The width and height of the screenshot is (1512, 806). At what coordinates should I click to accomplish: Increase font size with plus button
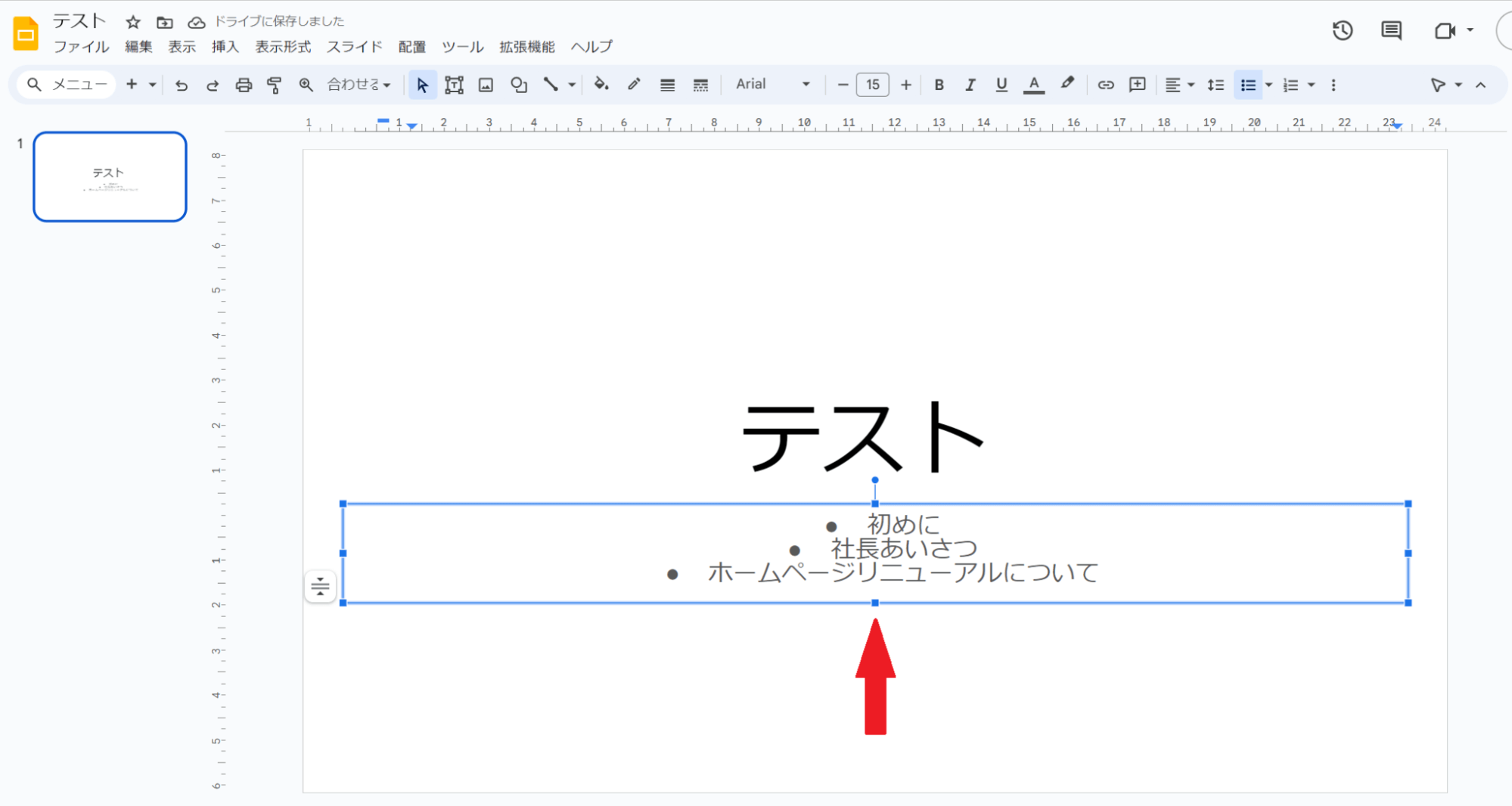[x=905, y=85]
